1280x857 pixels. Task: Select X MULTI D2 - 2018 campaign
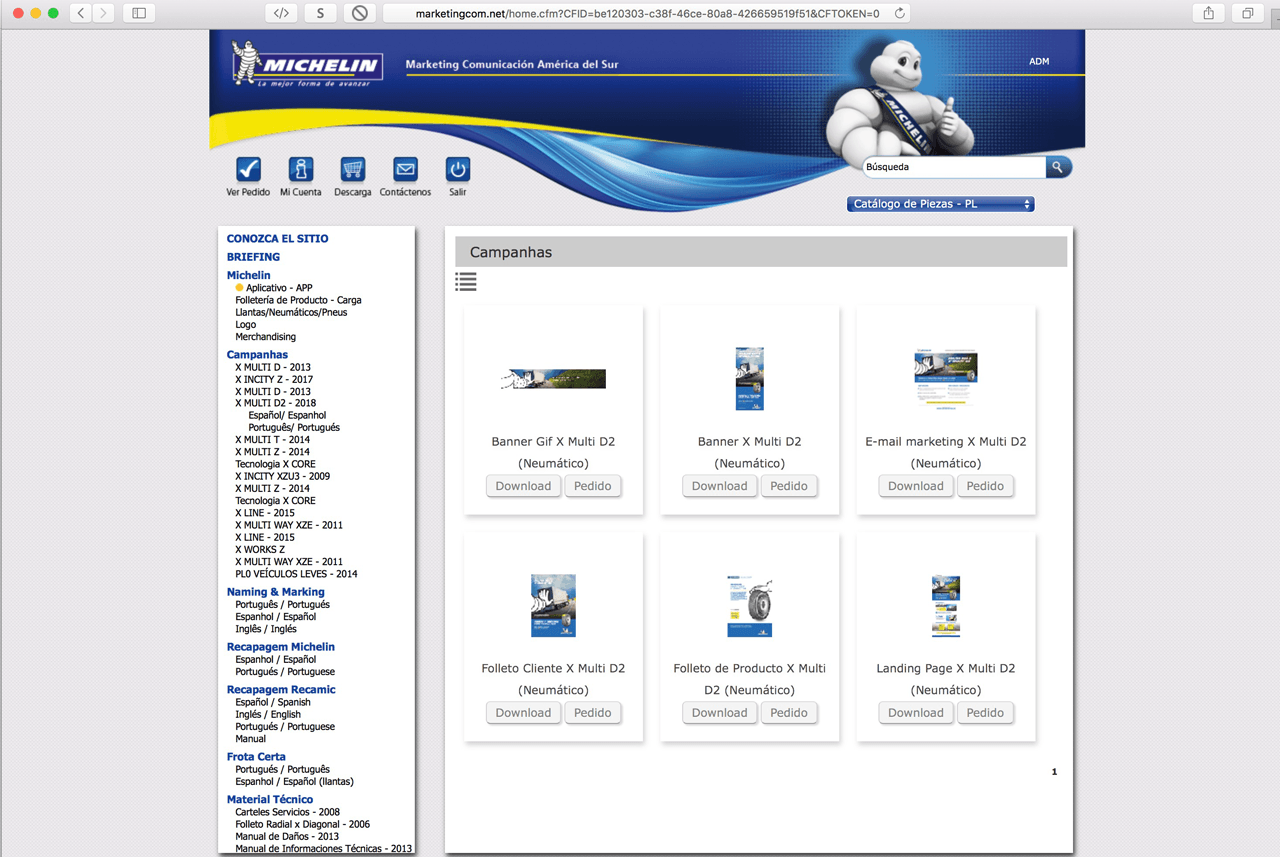(x=275, y=404)
